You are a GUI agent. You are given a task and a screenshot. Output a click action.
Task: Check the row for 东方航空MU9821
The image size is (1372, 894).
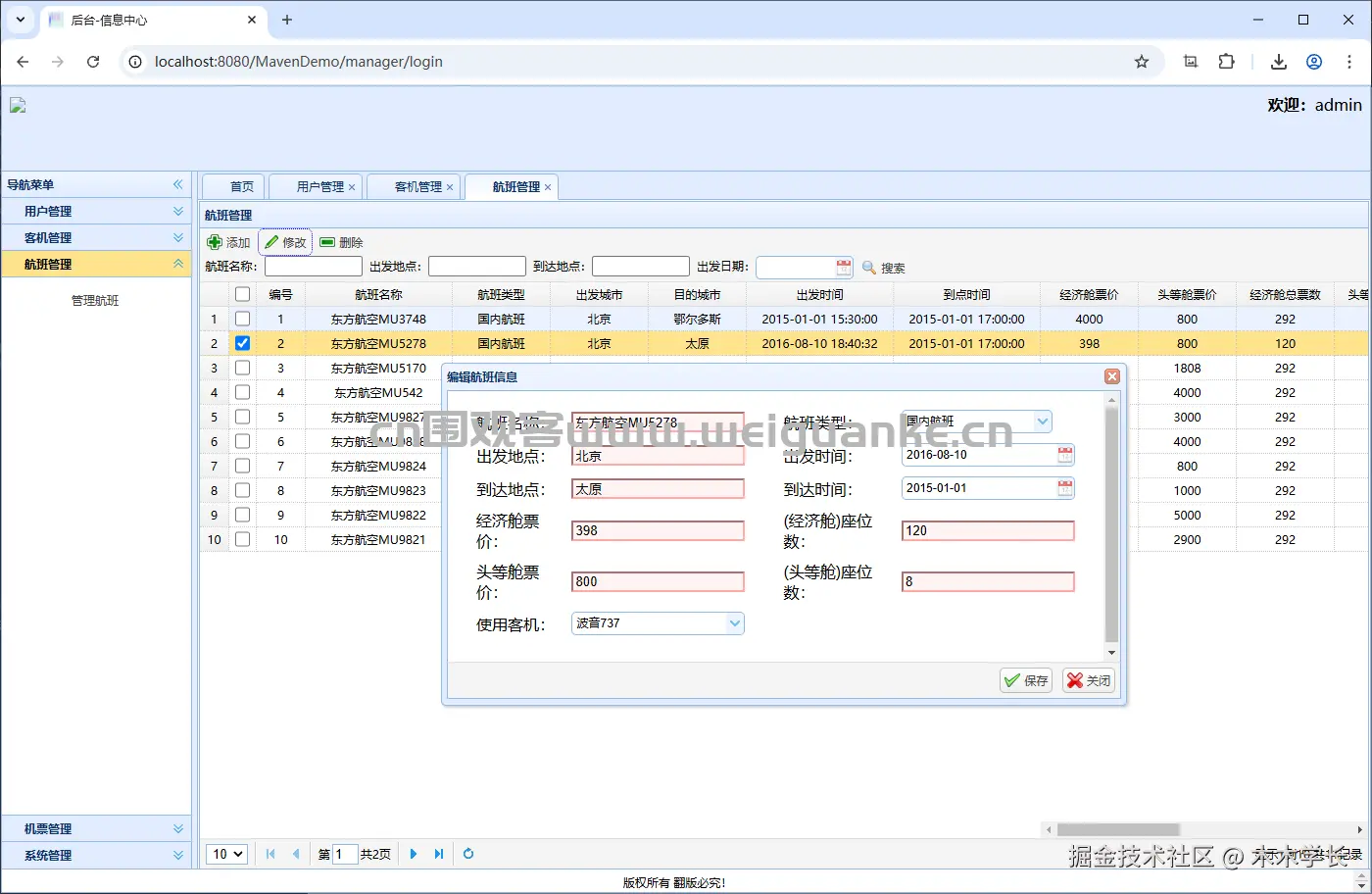(243, 539)
